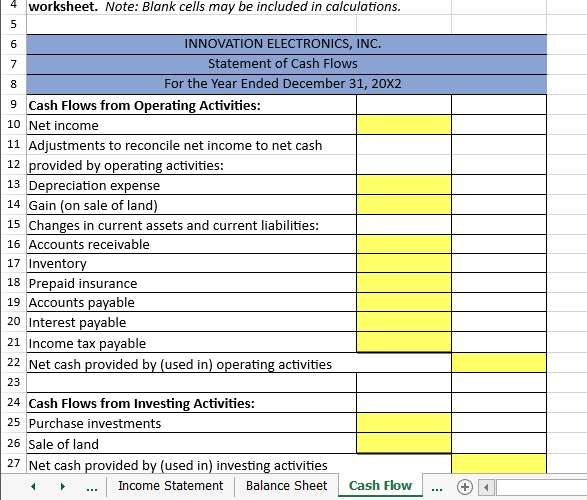Select row header 10
This screenshot has height=500, width=587.
pyautogui.click(x=13, y=125)
